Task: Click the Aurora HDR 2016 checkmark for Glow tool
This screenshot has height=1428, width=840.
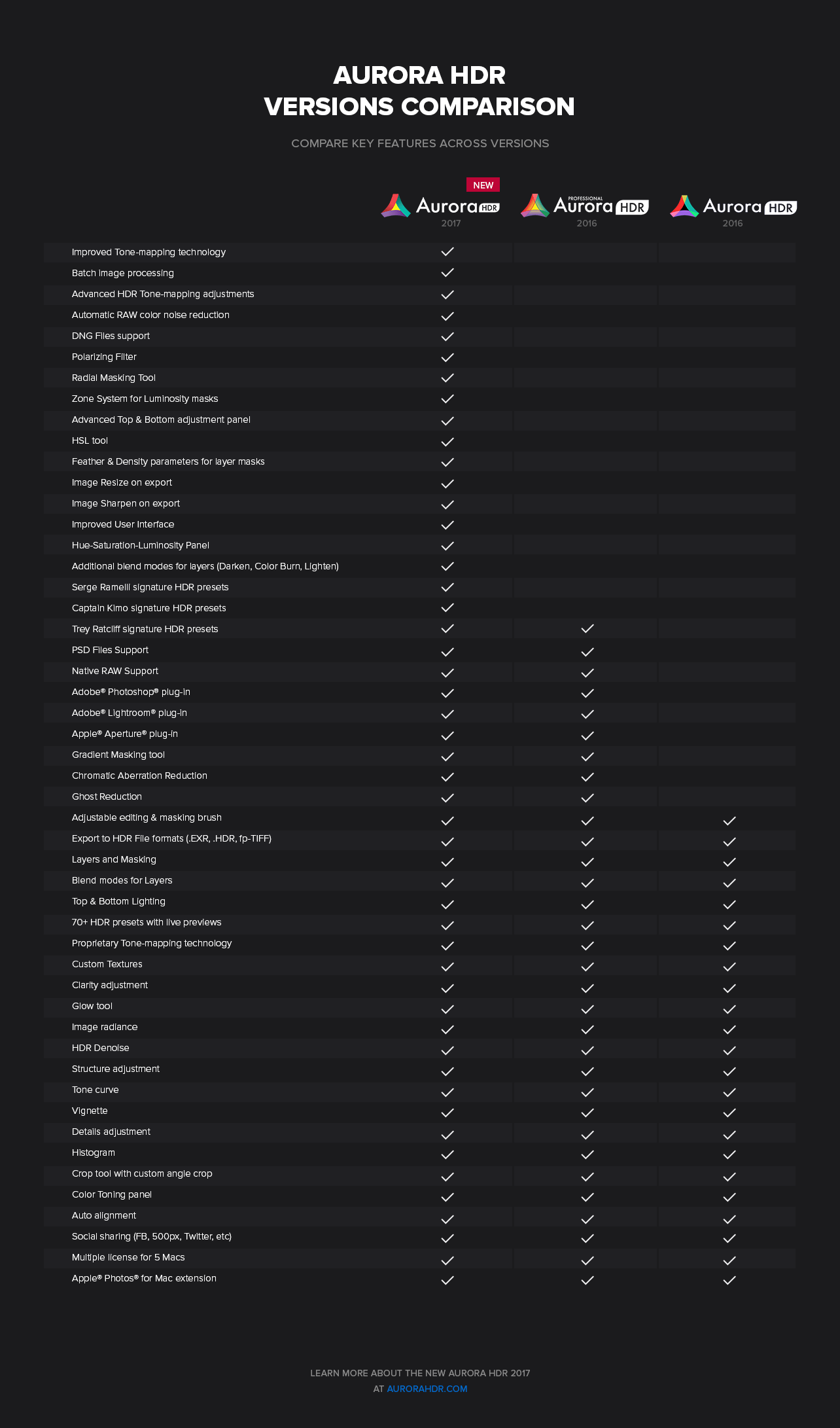Action: tap(729, 1009)
